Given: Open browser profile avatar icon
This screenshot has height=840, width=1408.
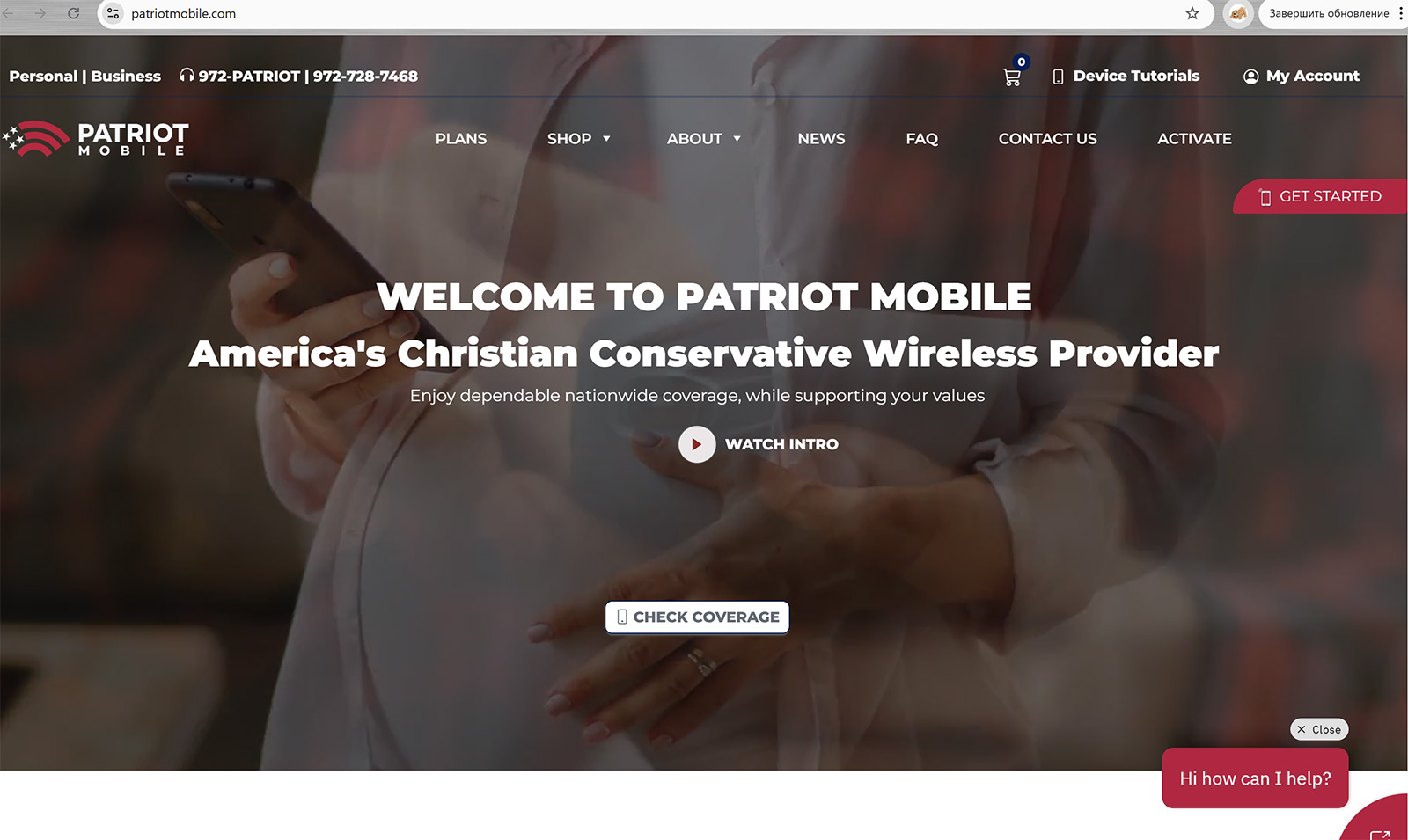Looking at the screenshot, I should tap(1238, 13).
